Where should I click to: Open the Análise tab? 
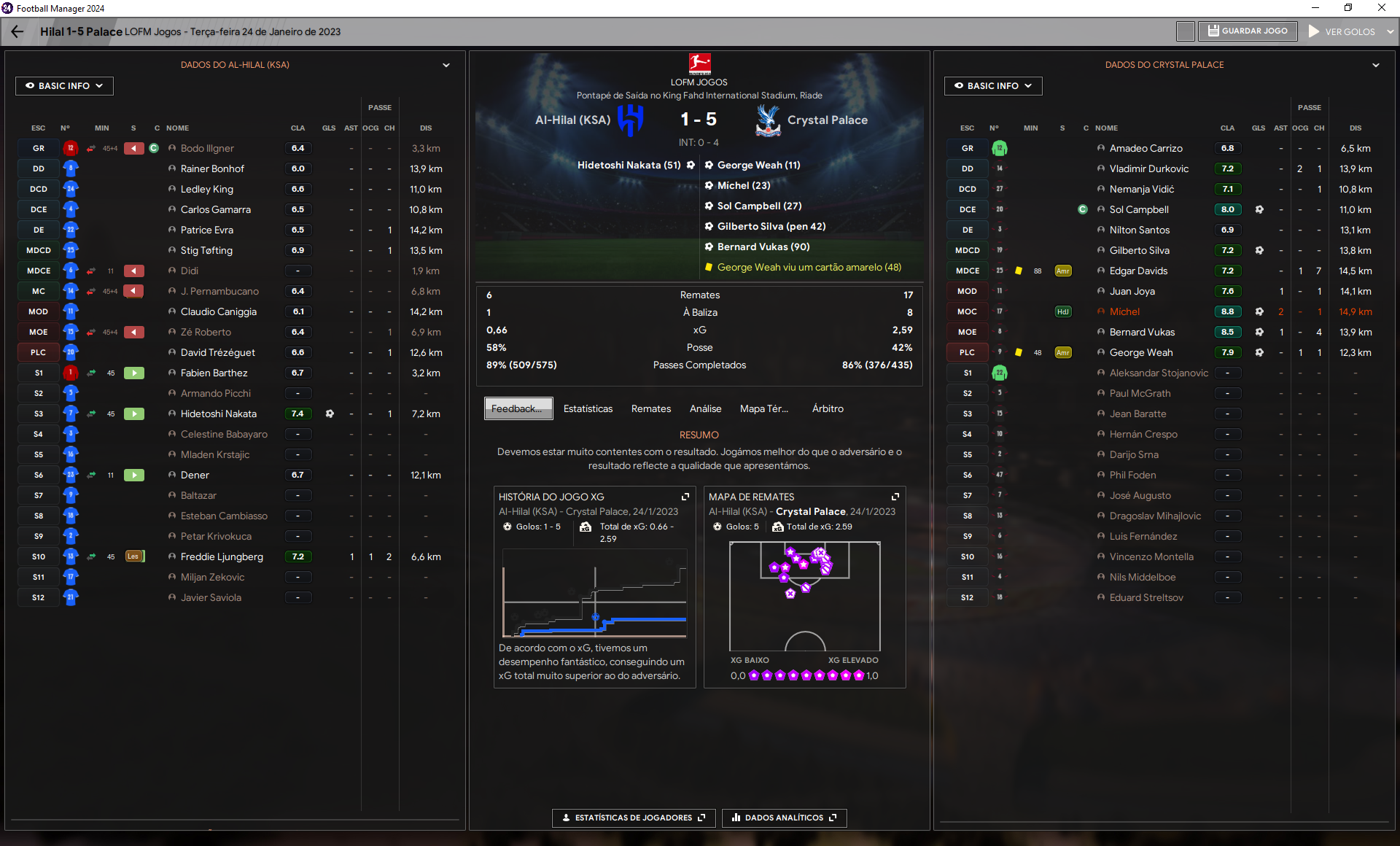tap(706, 408)
